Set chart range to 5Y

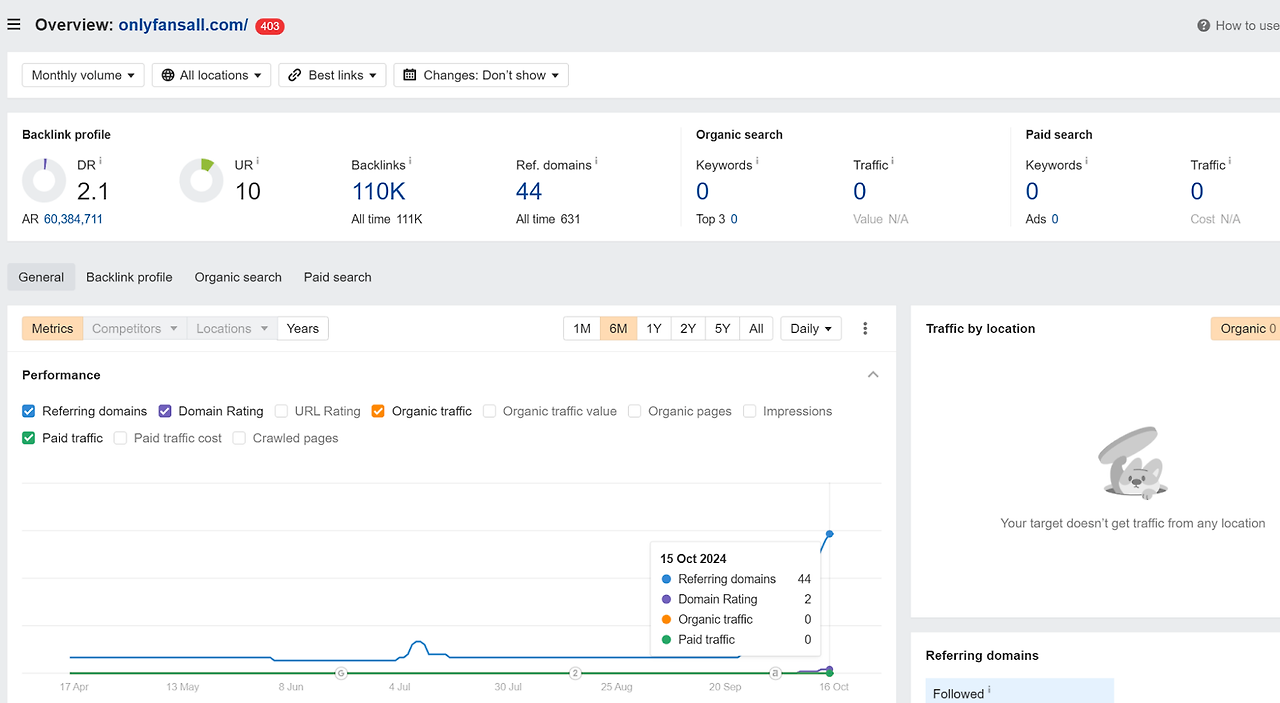722,328
